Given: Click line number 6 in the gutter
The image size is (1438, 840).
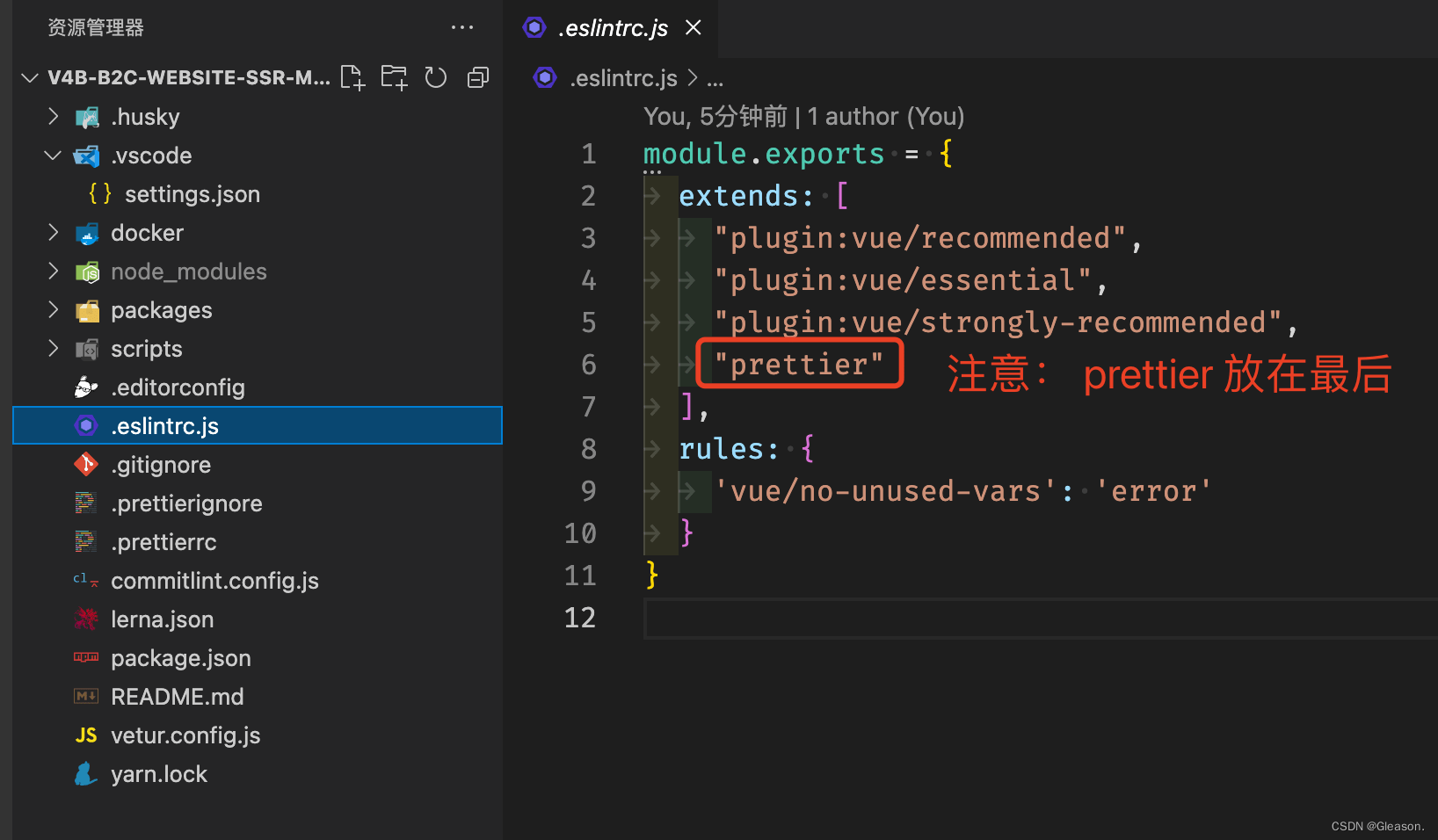Looking at the screenshot, I should coord(588,364).
